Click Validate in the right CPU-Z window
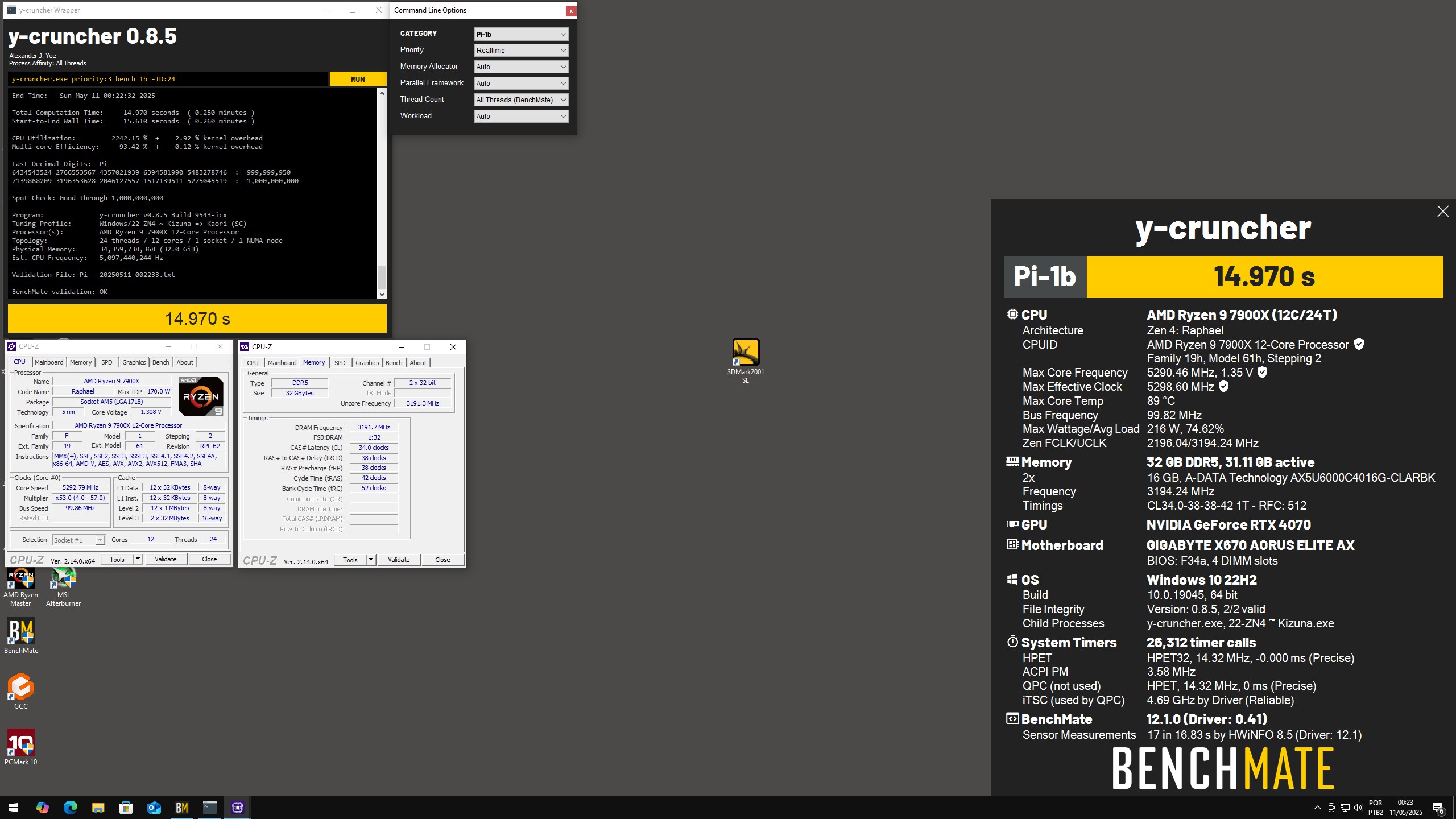The width and height of the screenshot is (1456, 819). coord(399,560)
